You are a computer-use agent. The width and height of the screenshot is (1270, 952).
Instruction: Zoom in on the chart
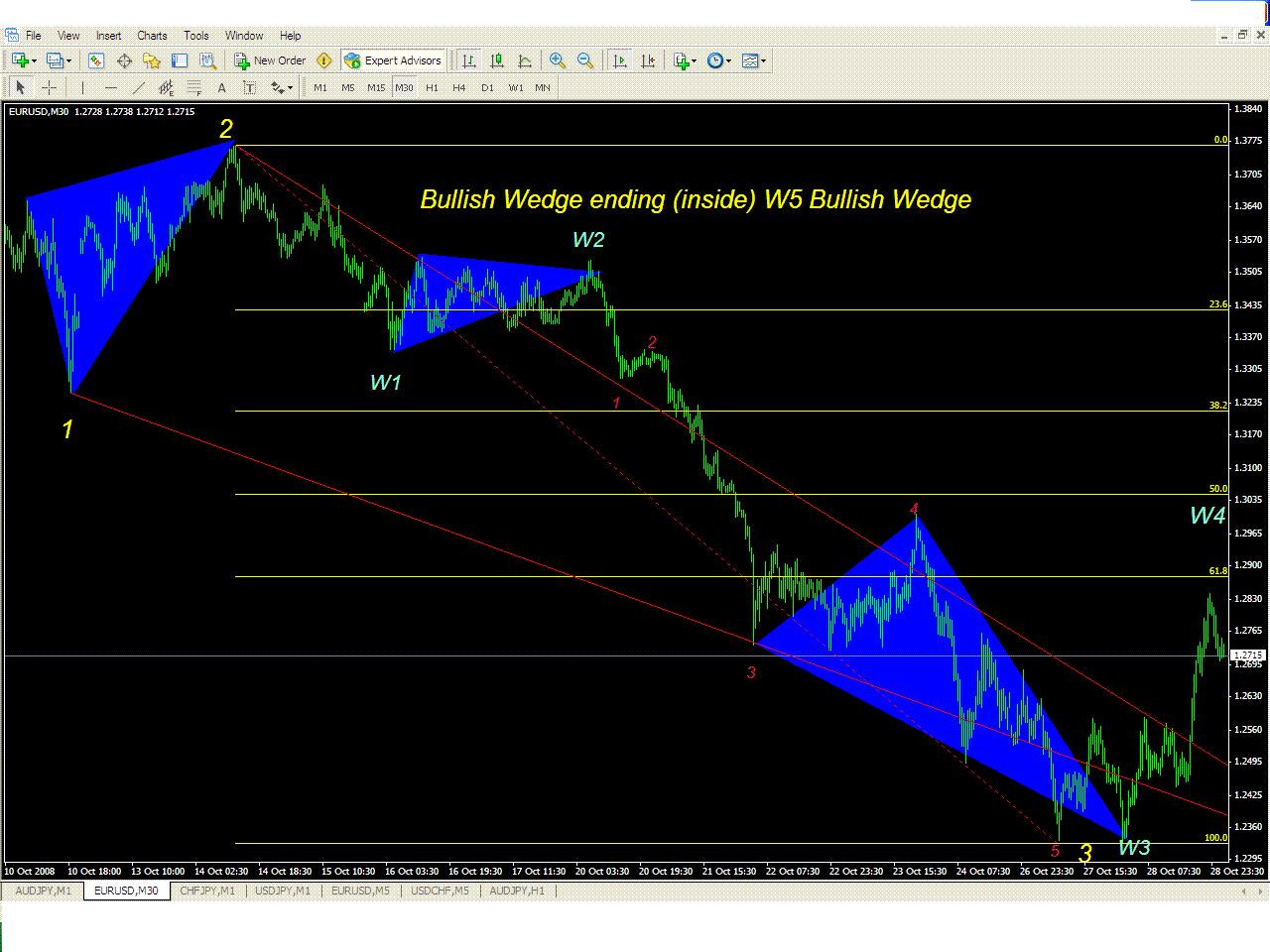coord(558,60)
